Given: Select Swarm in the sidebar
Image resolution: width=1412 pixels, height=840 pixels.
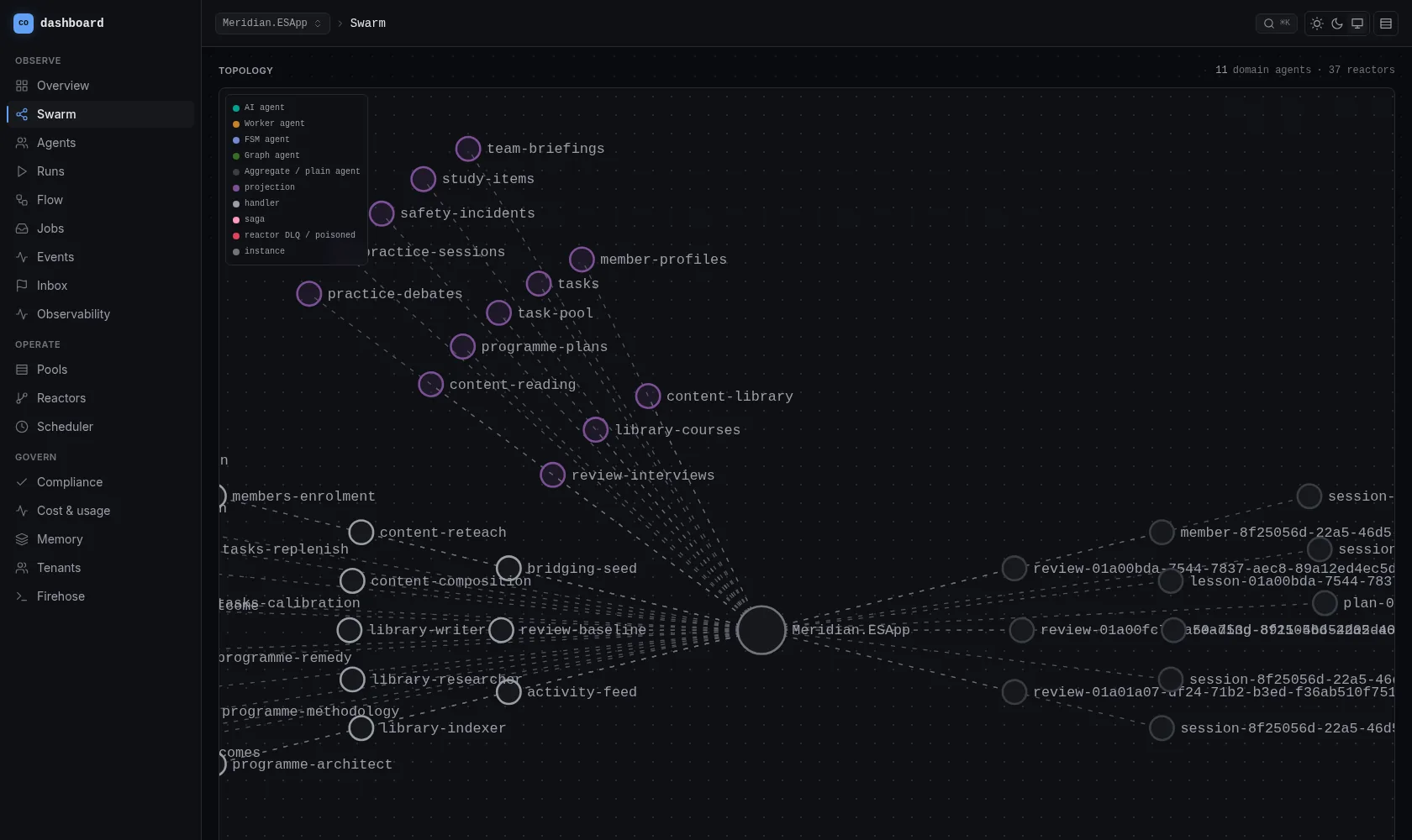Looking at the screenshot, I should [101, 114].
